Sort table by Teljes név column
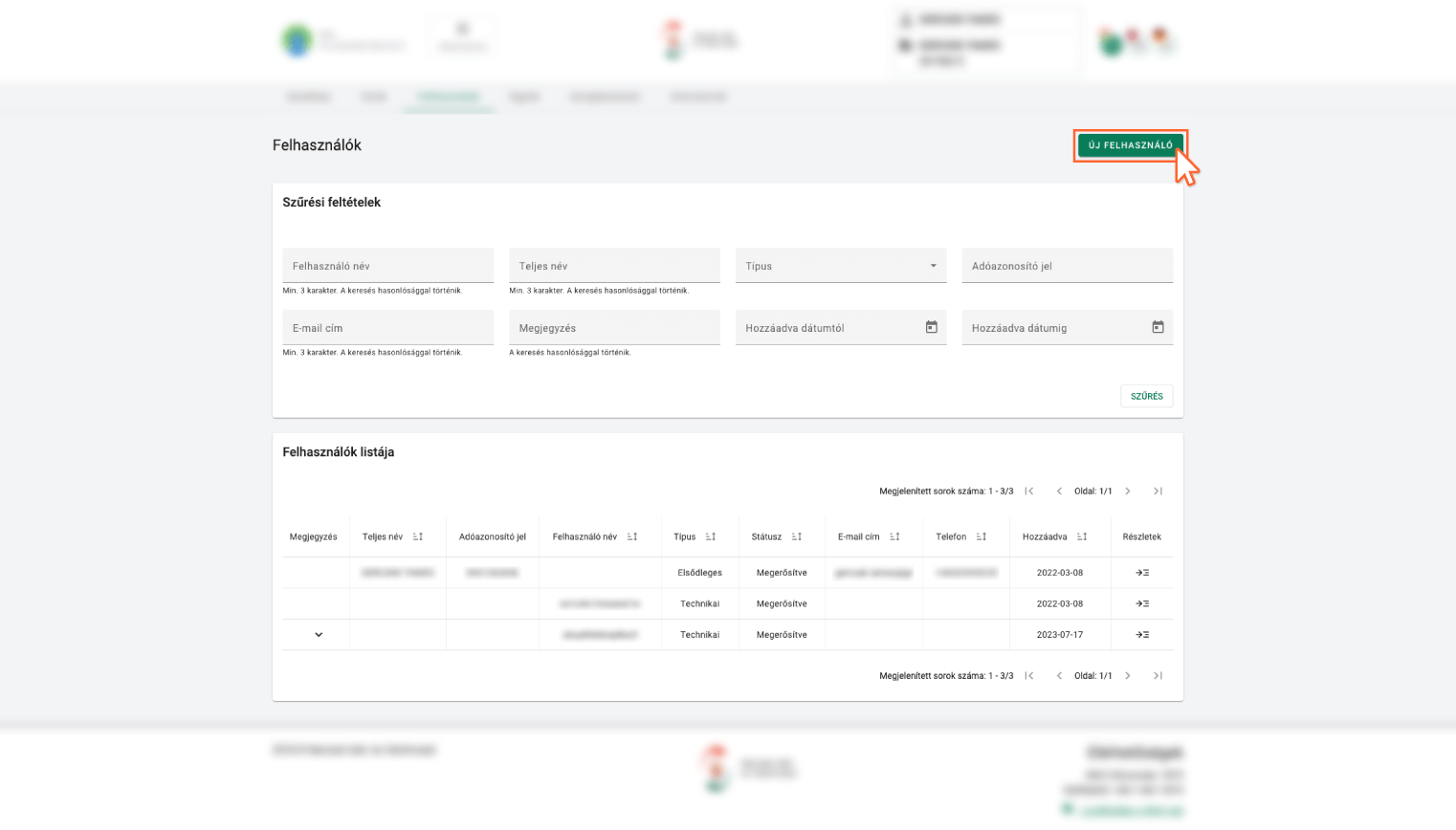 click(x=417, y=537)
